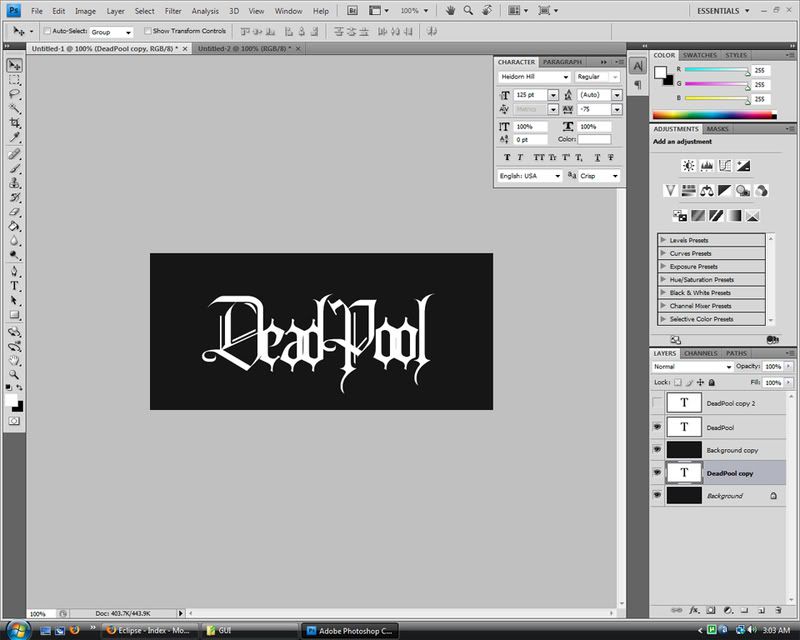Screen dimensions: 800x640
Task: Show the DeadPool copy 2 layer
Action: (657, 403)
